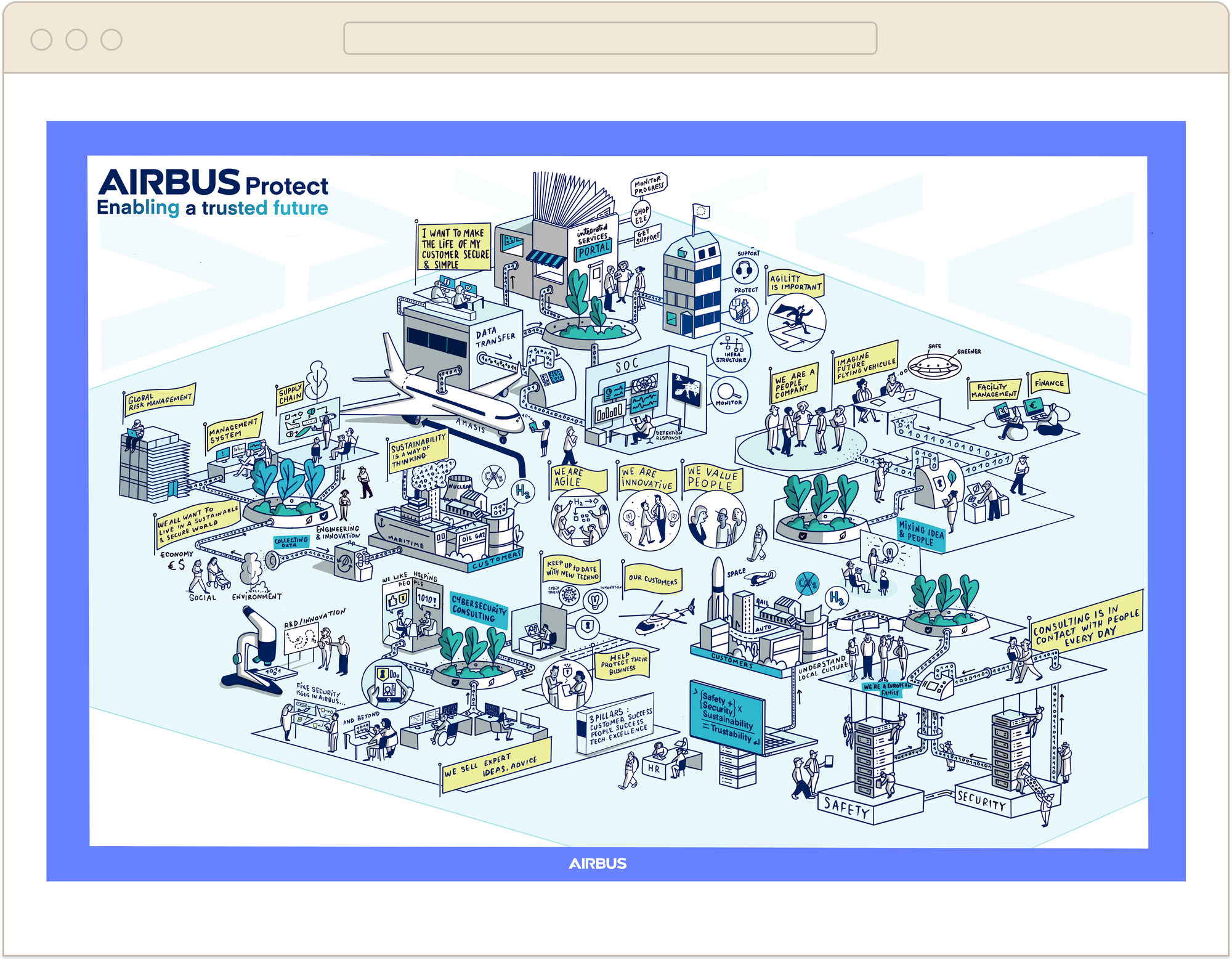Click the 'Our Customers' yellow sign

(x=652, y=579)
